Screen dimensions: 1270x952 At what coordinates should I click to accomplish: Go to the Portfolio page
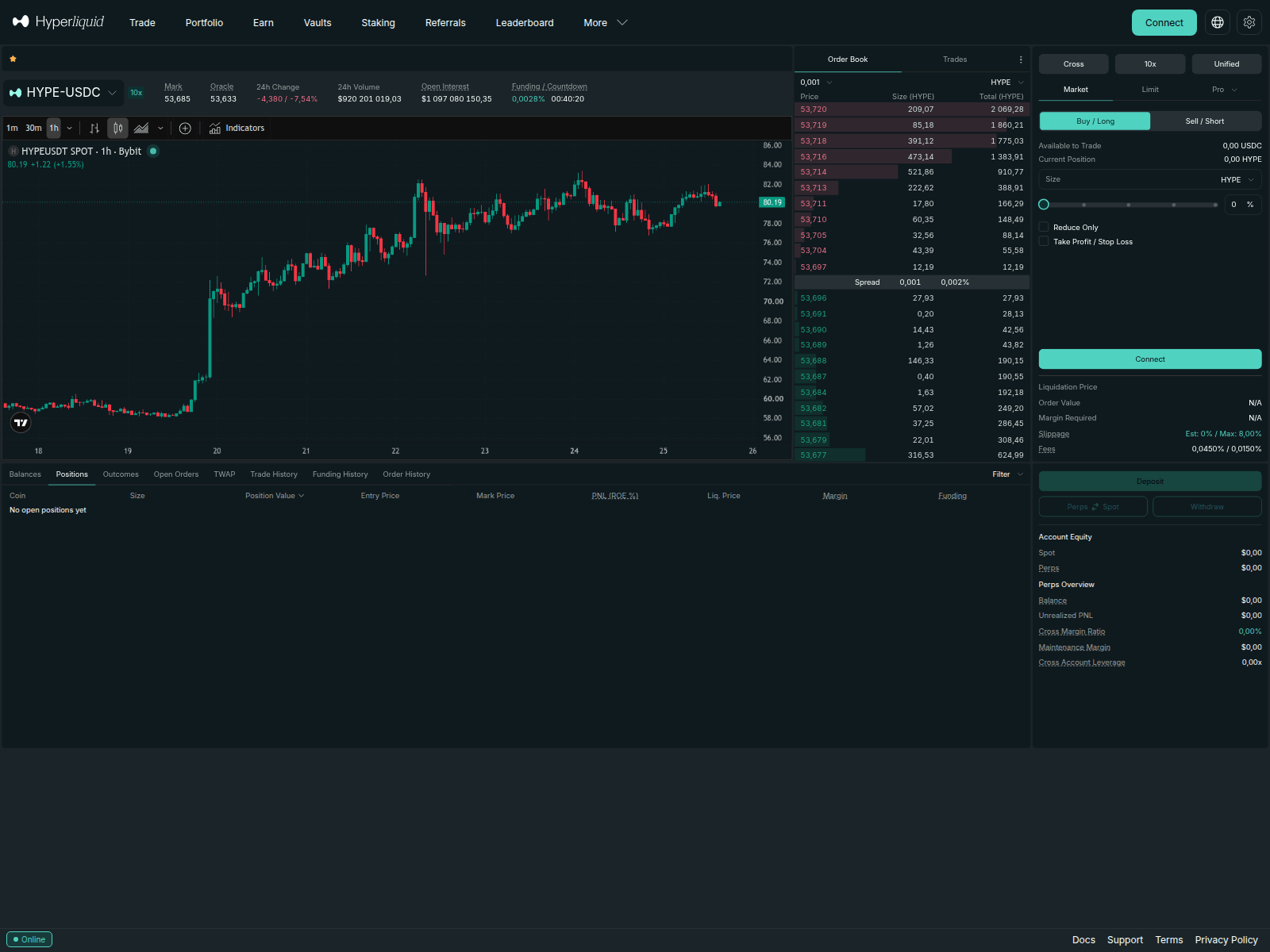tap(204, 23)
